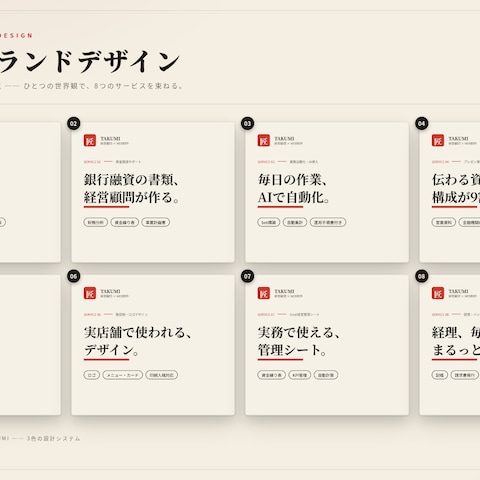Click the 資金繰り表 tag on card 07
Screen dimensions: 480x480
[272, 375]
